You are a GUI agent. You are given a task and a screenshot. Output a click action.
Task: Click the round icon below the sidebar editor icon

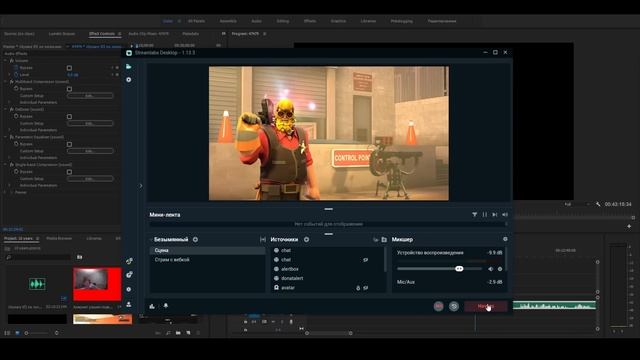[129, 80]
